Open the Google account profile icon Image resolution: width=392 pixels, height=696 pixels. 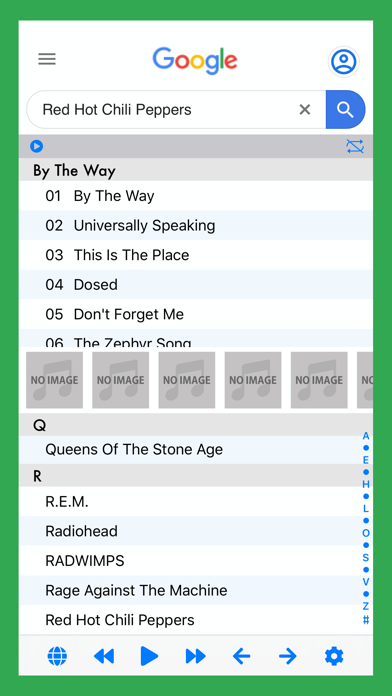(344, 61)
